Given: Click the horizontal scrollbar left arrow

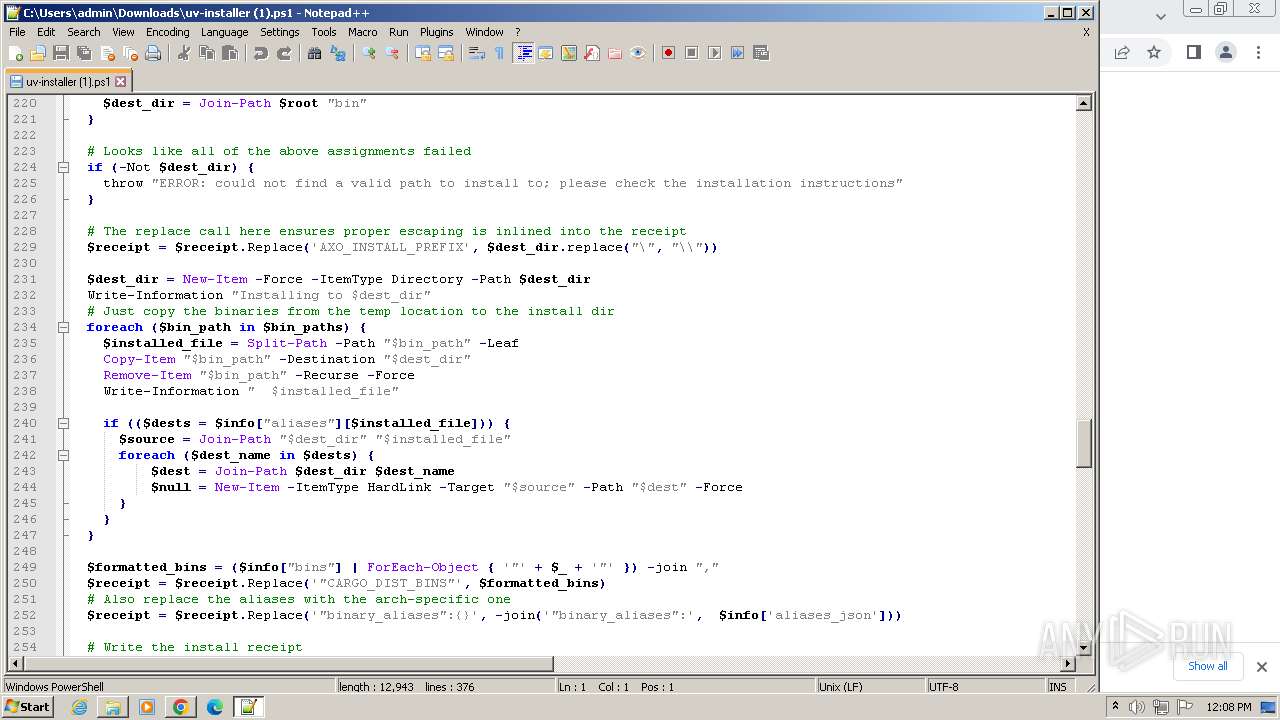Looking at the screenshot, I should point(15,664).
